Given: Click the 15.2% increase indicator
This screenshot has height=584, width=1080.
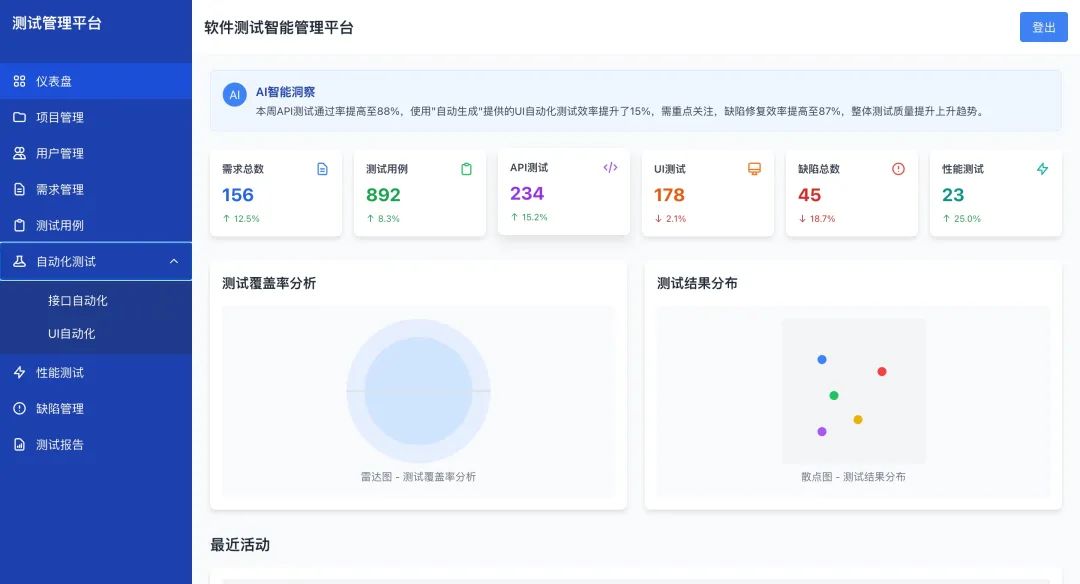Looking at the screenshot, I should tap(529, 217).
